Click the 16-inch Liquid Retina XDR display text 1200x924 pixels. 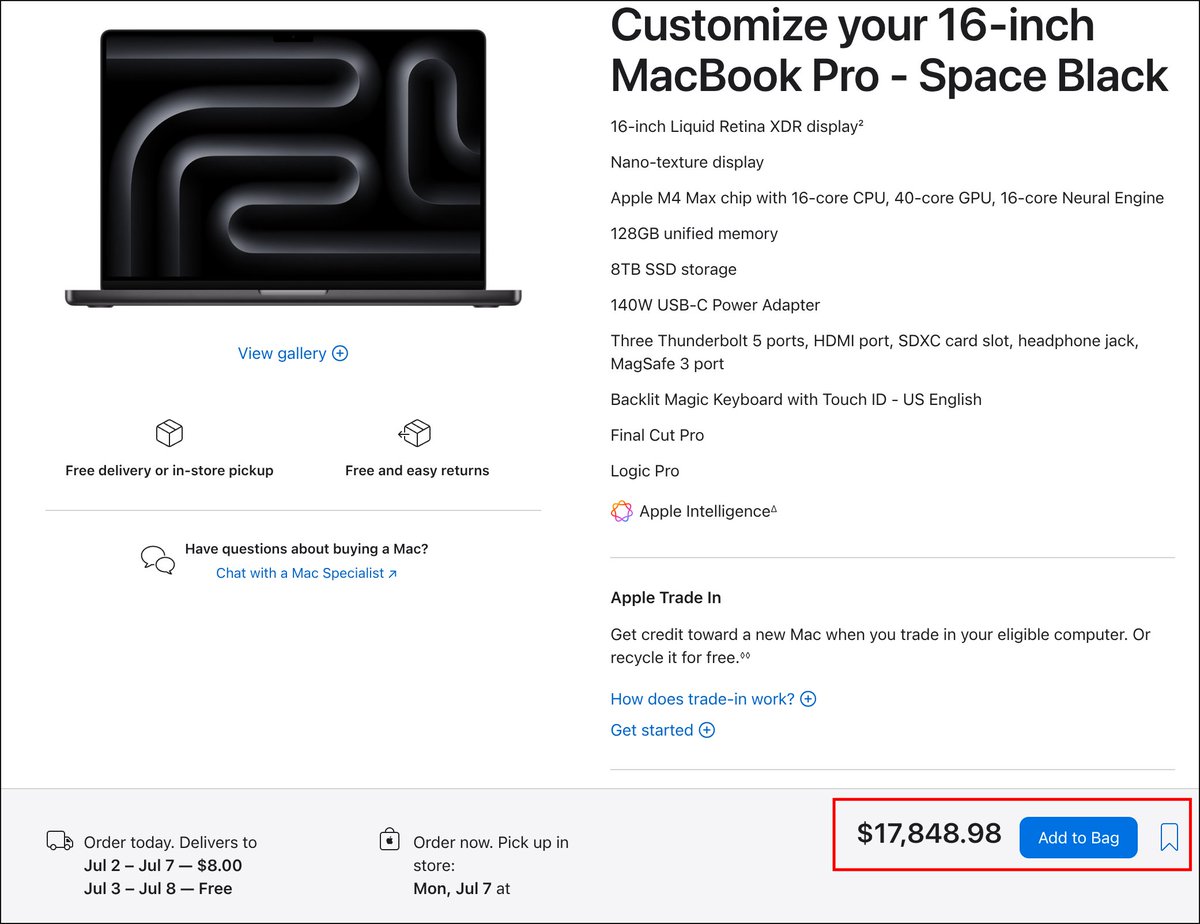[737, 127]
